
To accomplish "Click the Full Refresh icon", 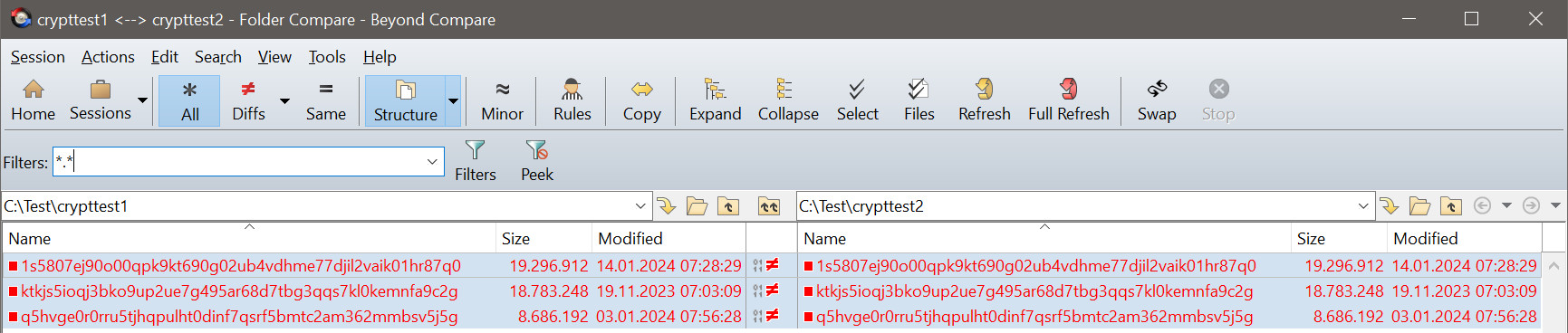I will pos(1068,89).
